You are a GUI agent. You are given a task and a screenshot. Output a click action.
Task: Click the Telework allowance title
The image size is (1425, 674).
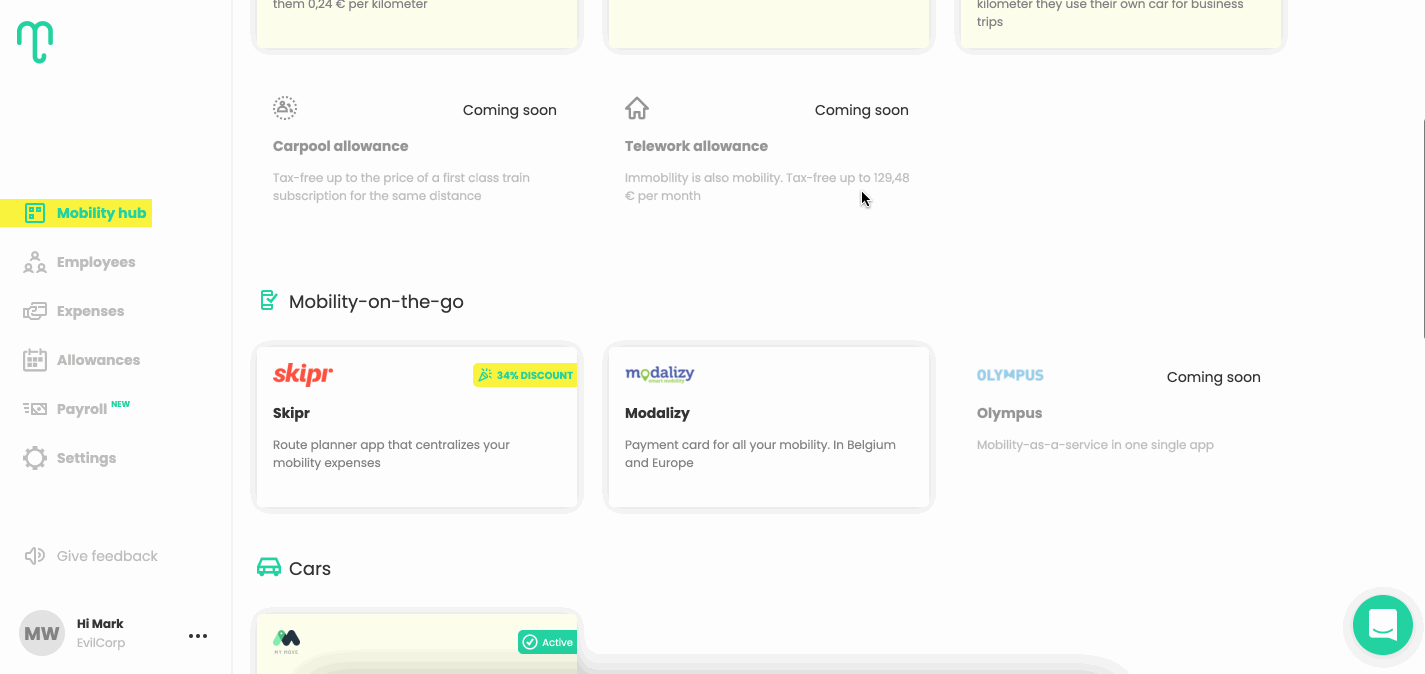pos(697,146)
